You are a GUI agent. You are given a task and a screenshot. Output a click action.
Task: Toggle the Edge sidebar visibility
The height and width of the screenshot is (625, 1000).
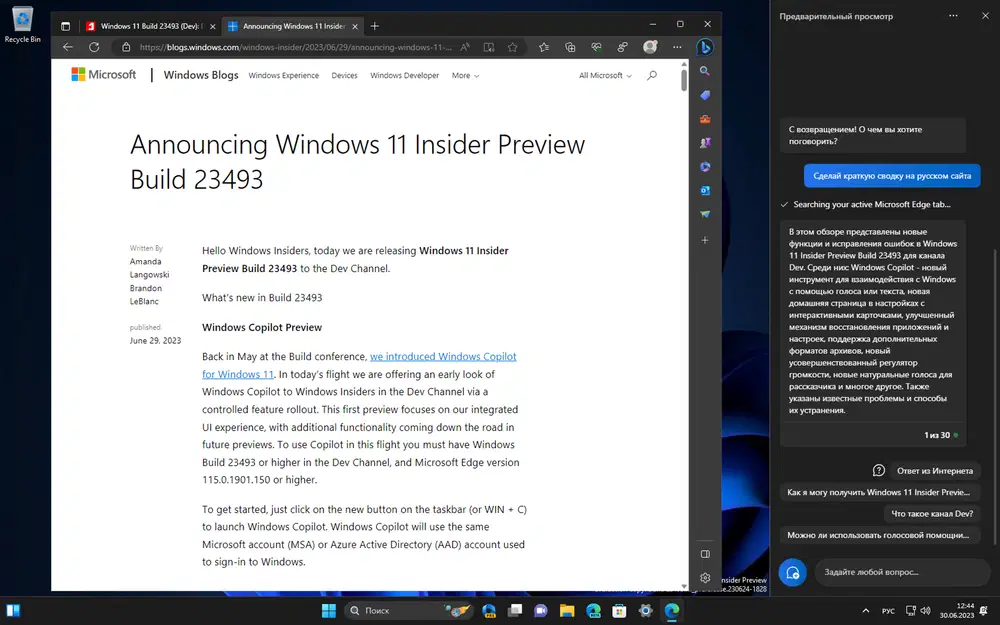(705, 554)
